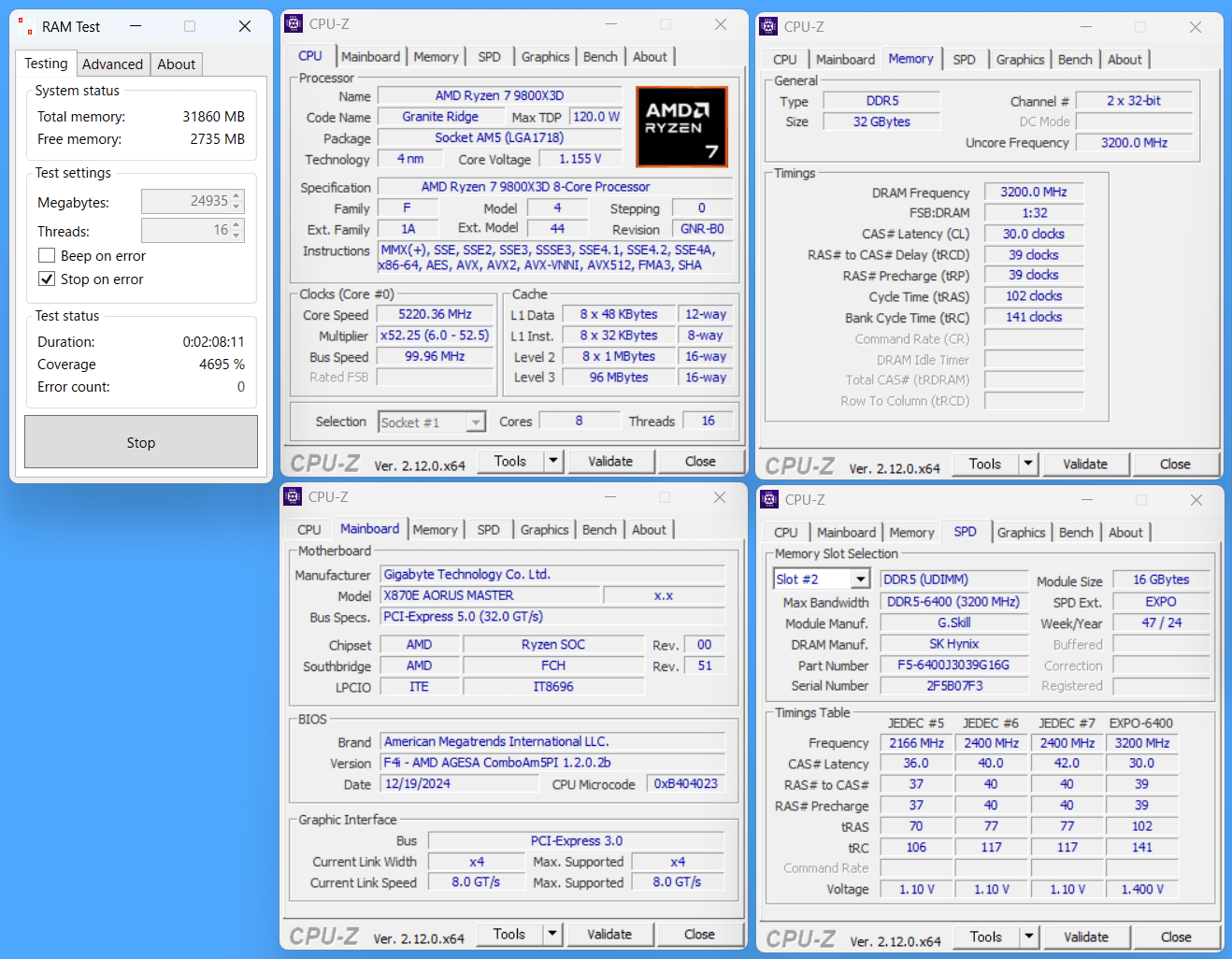
Task: Click the Threads value field in RAM Test
Action: point(186,230)
